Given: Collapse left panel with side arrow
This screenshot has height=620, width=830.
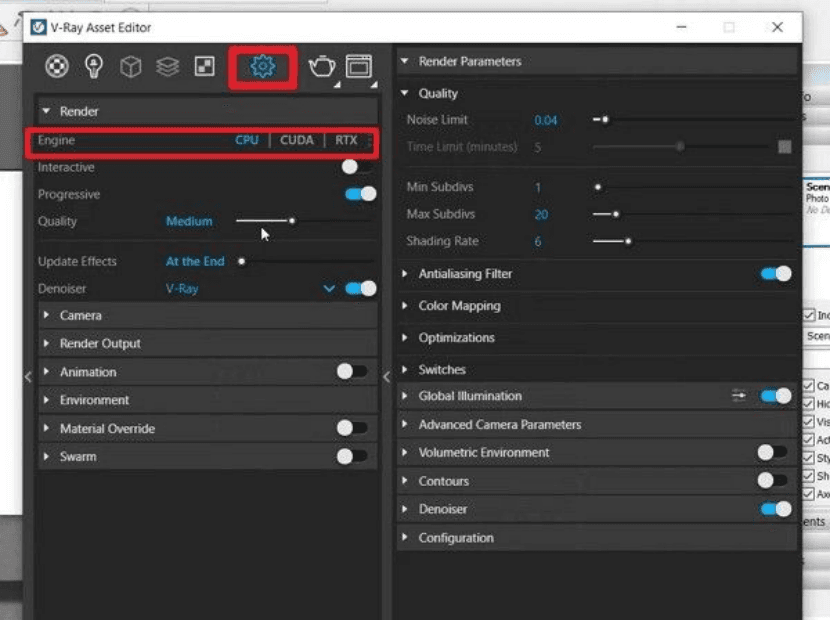Looking at the screenshot, I should click(28, 377).
